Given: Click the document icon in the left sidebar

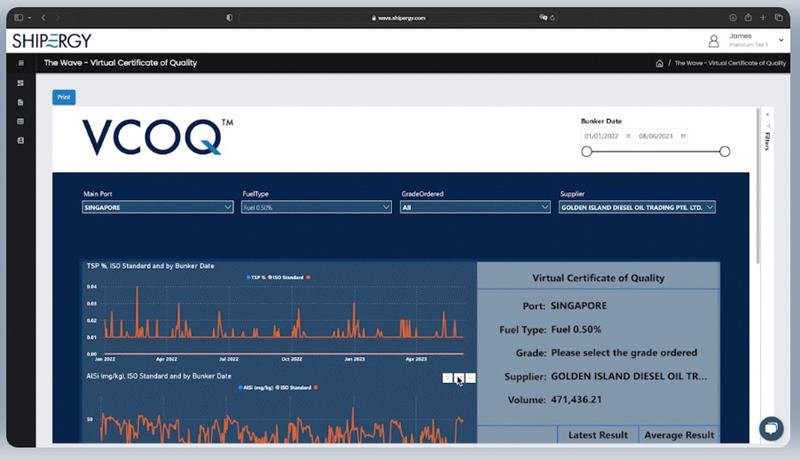Looking at the screenshot, I should 20,102.
